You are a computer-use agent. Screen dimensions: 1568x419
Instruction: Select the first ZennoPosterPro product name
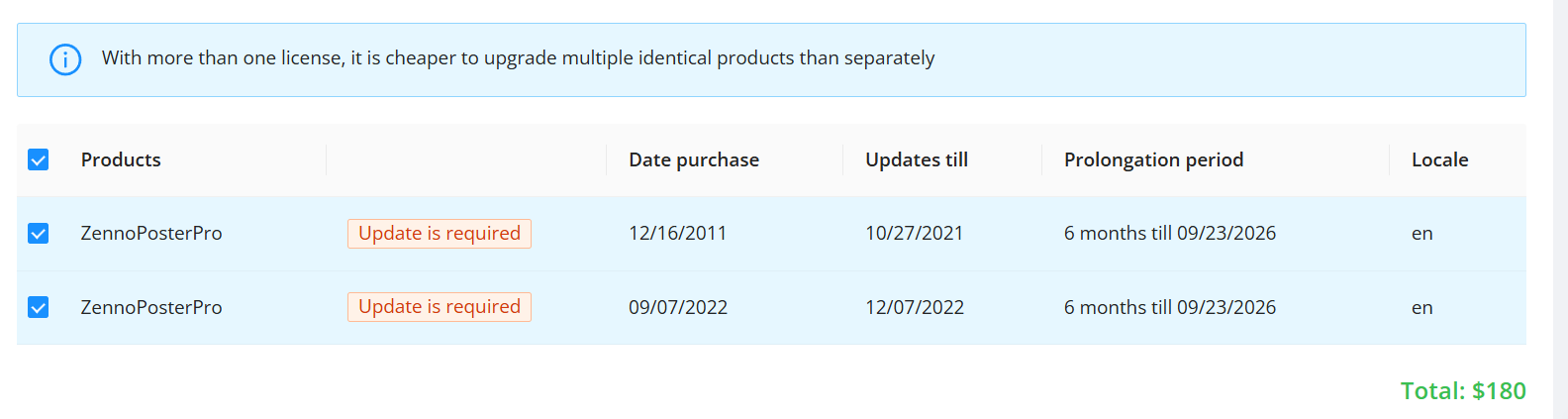coord(151,234)
